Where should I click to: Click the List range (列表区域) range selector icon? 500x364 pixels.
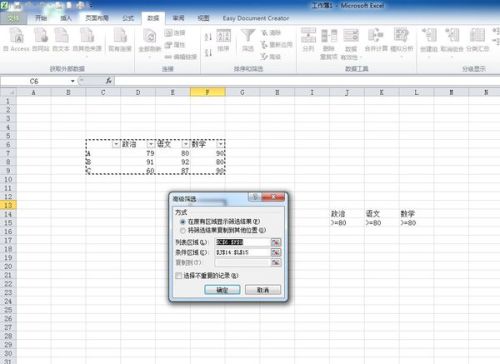276,242
